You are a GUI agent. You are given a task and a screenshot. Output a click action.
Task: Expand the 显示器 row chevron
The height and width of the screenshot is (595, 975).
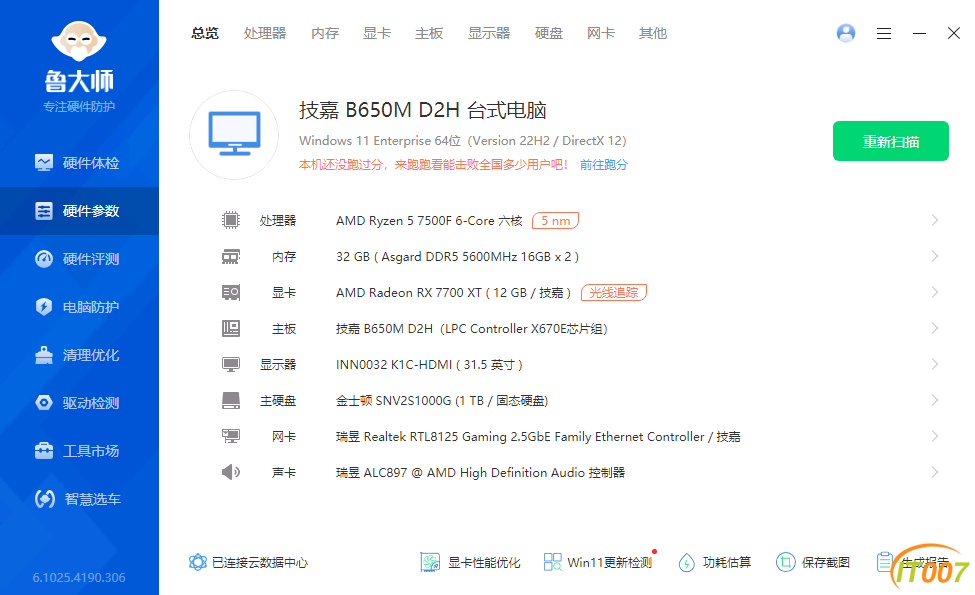[935, 364]
